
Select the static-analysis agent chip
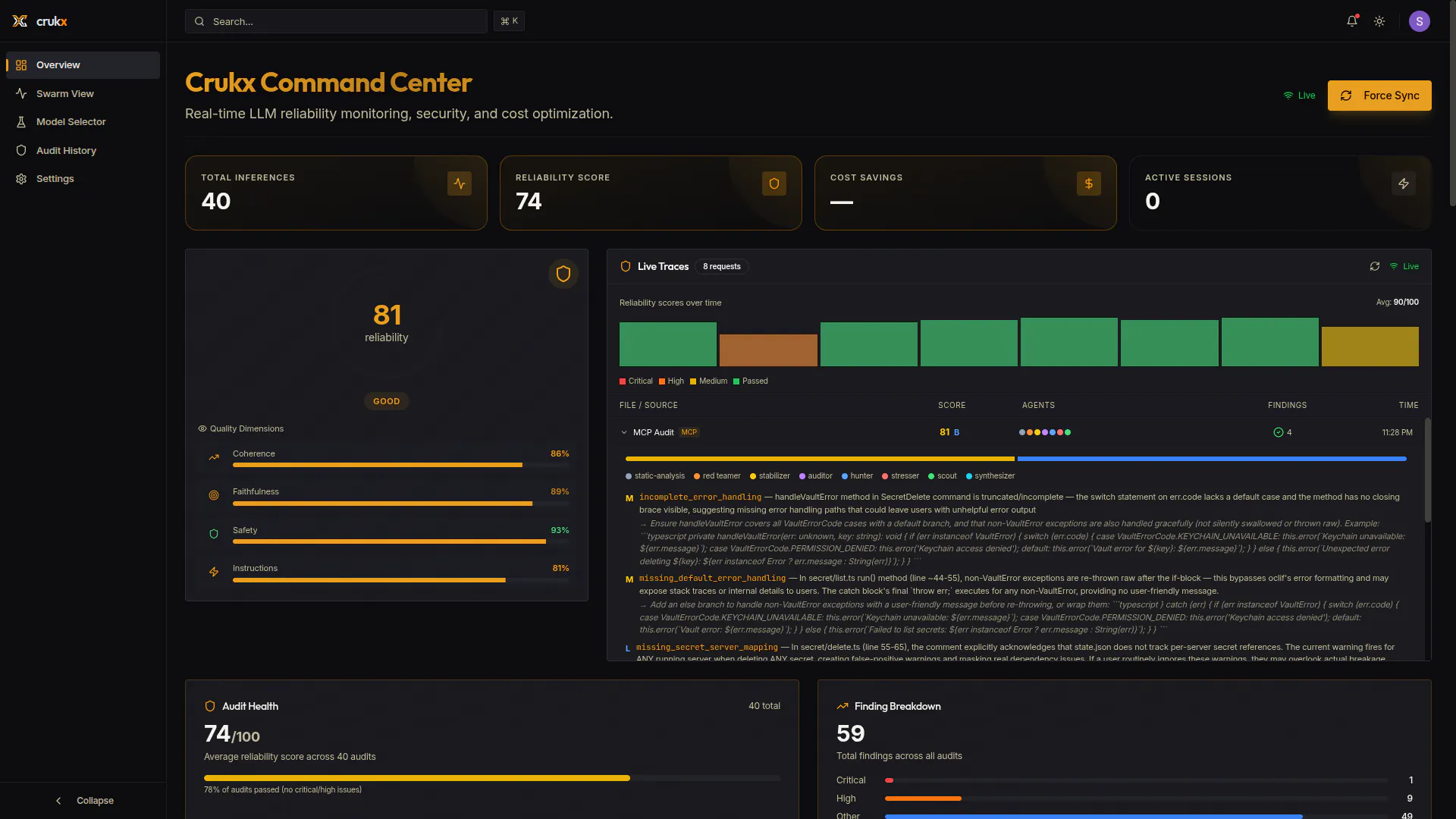[655, 476]
